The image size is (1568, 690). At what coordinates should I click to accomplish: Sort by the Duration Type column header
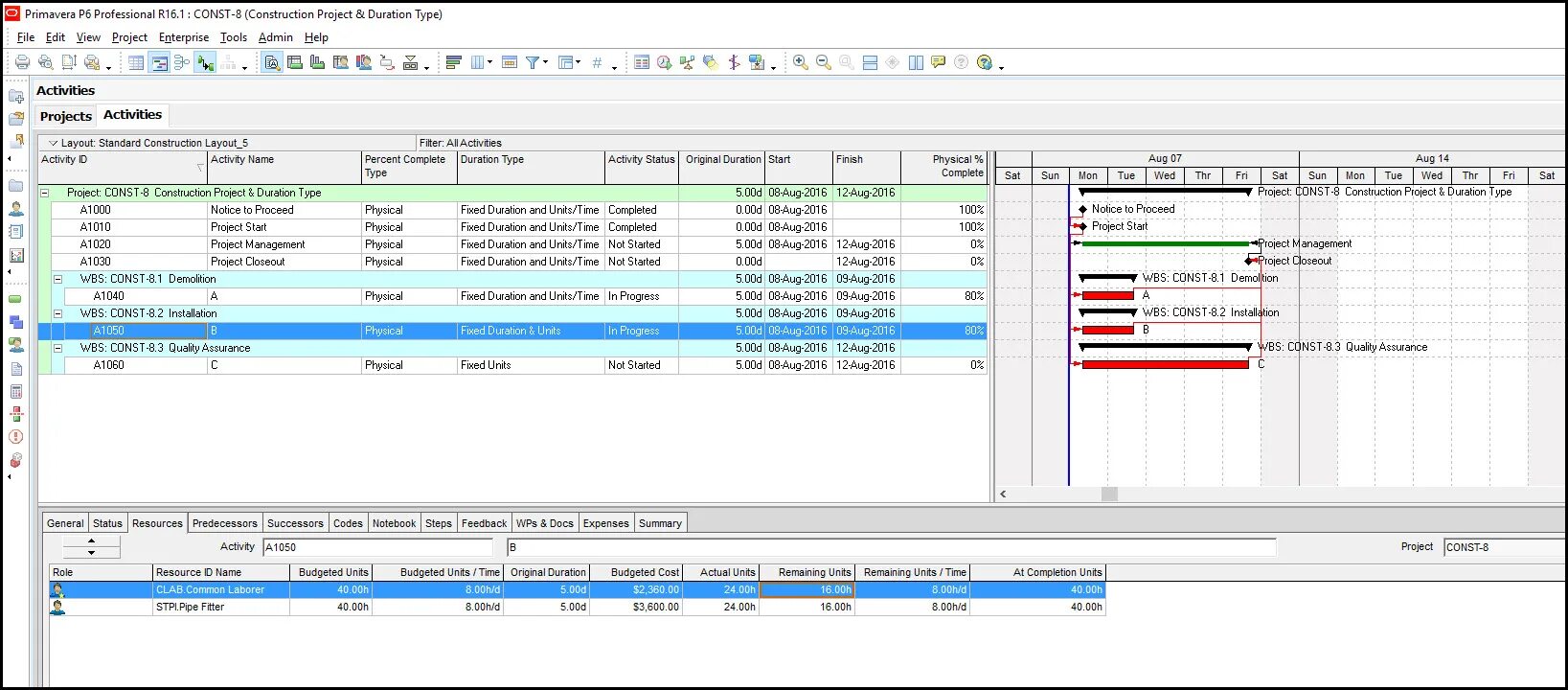(531, 168)
